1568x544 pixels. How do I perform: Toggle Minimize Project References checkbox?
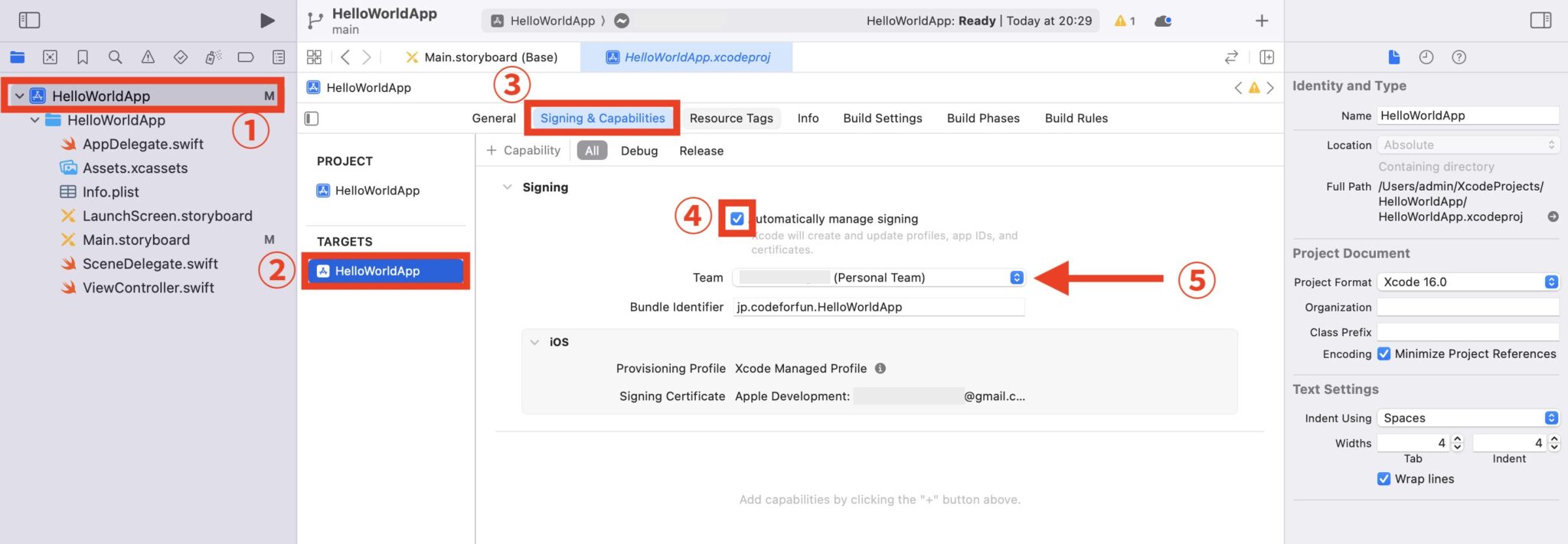pyautogui.click(x=1383, y=353)
